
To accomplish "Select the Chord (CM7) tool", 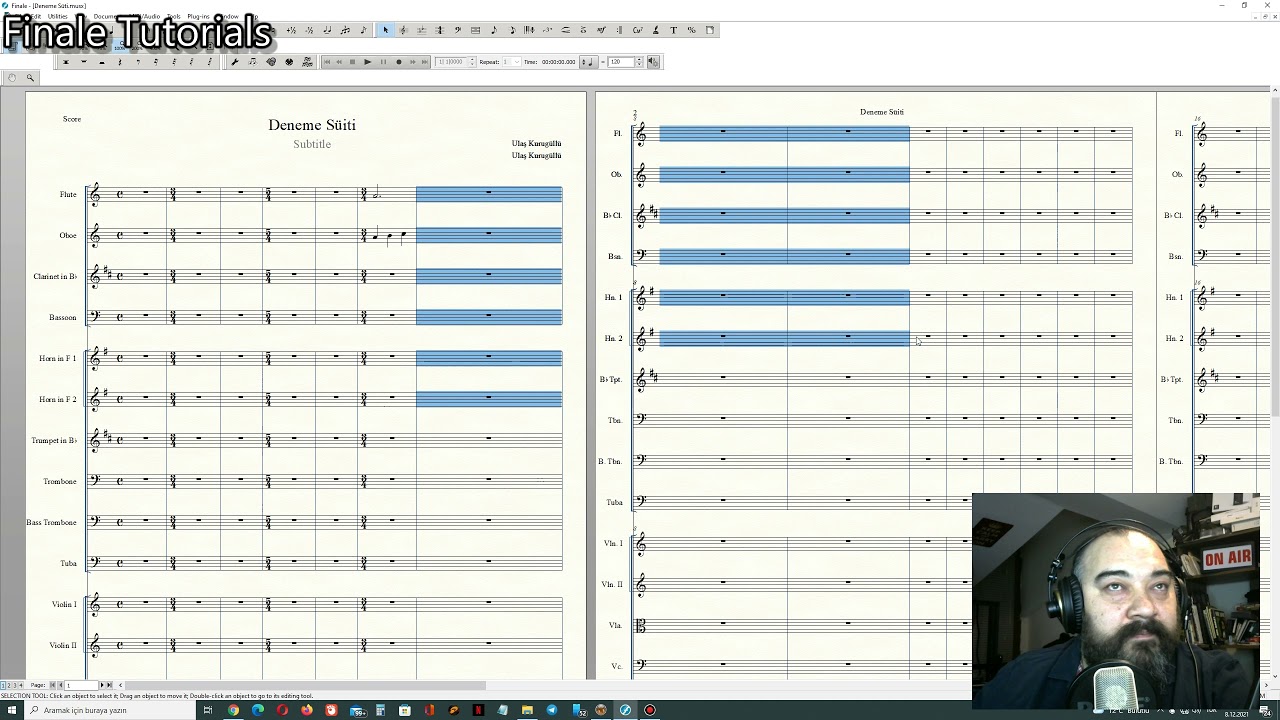I will point(637,30).
